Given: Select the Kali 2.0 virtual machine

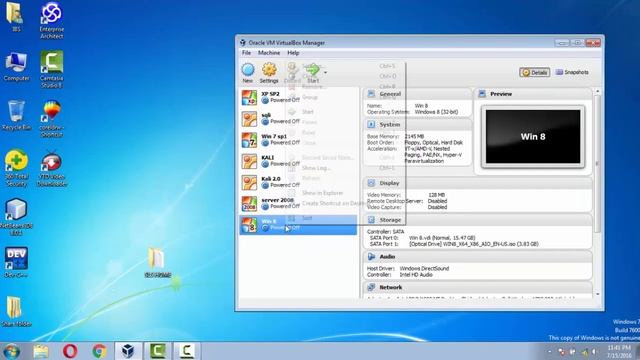Looking at the screenshot, I should click(x=298, y=182).
